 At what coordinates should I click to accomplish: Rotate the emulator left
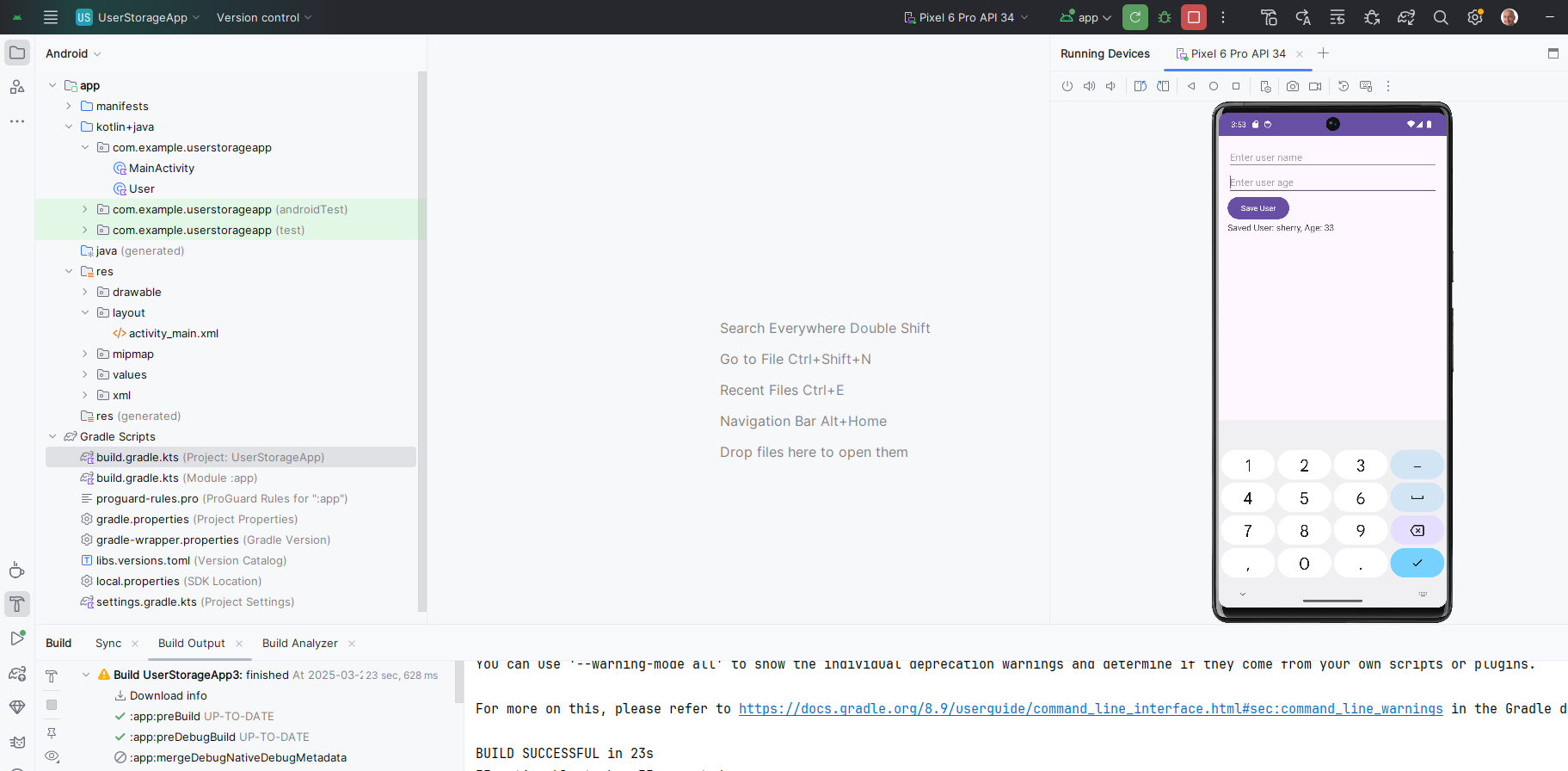(x=1141, y=86)
